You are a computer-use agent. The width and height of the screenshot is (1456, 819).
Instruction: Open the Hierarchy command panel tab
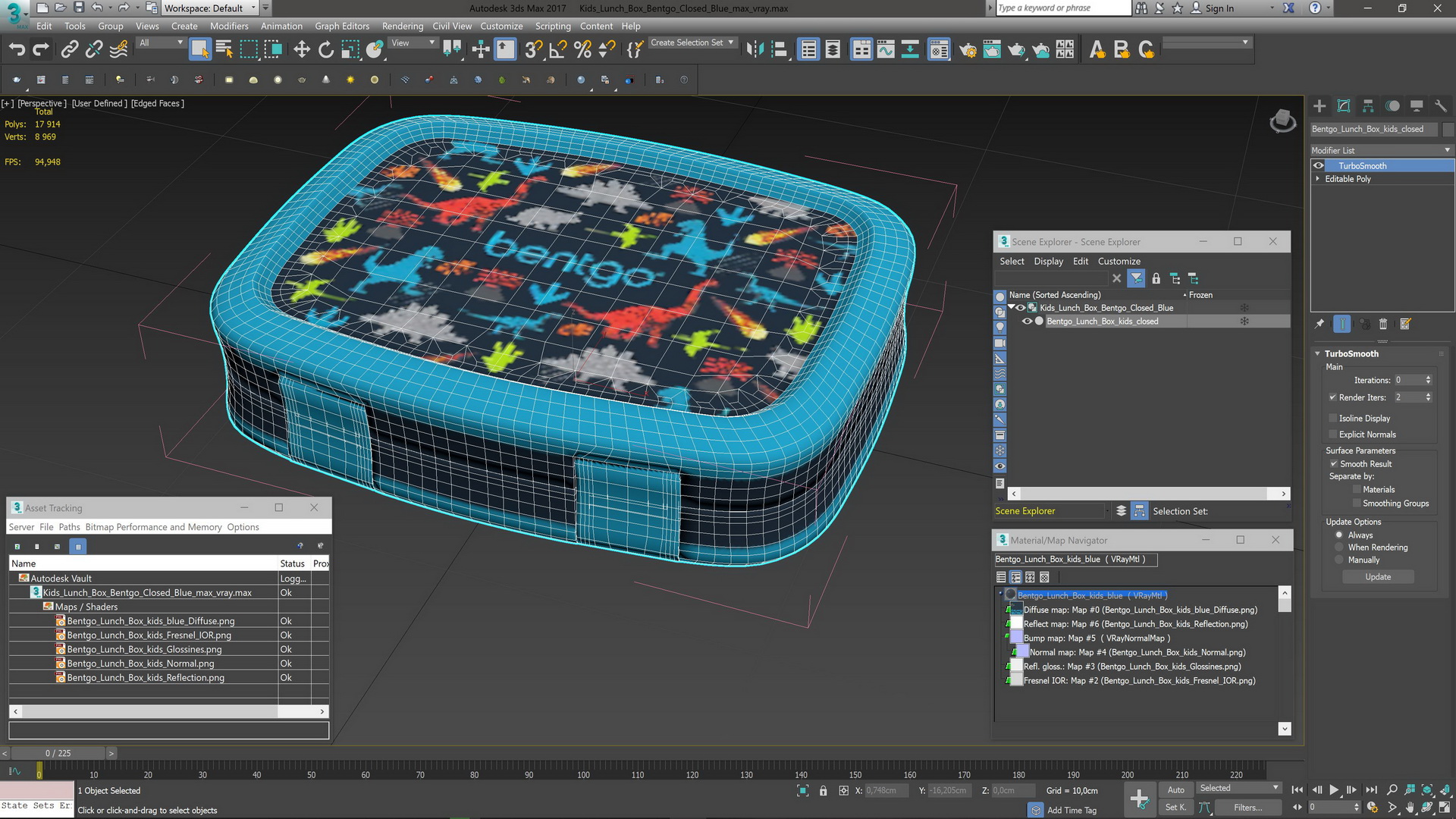pos(1368,106)
